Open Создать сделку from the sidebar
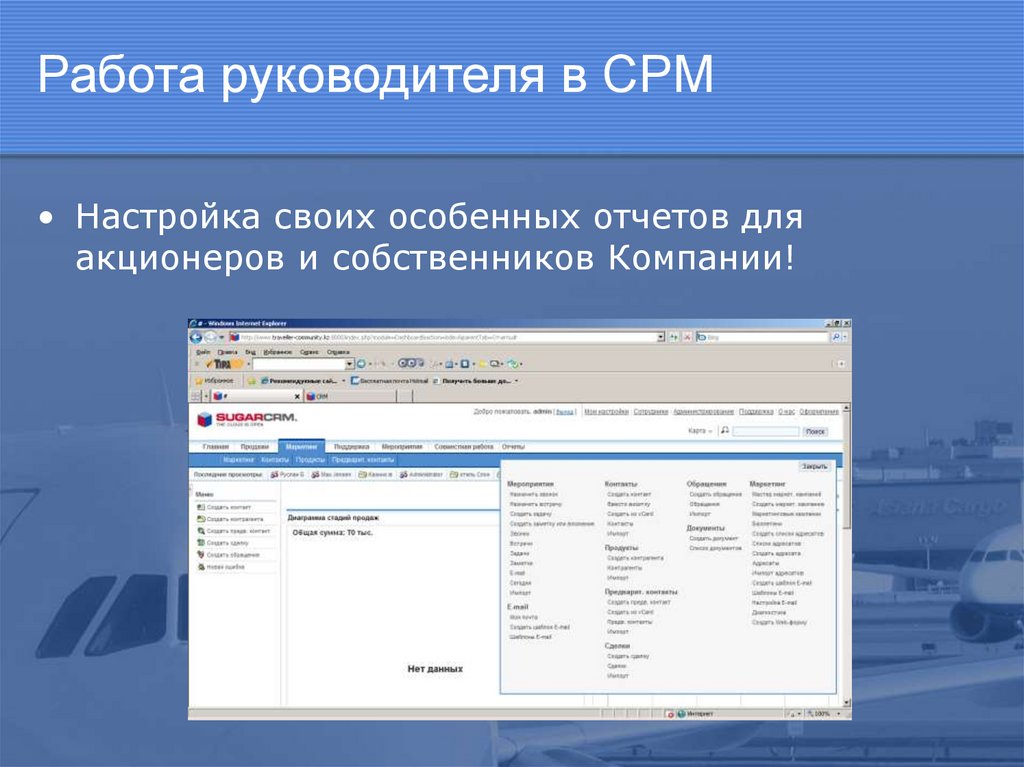 click(227, 542)
